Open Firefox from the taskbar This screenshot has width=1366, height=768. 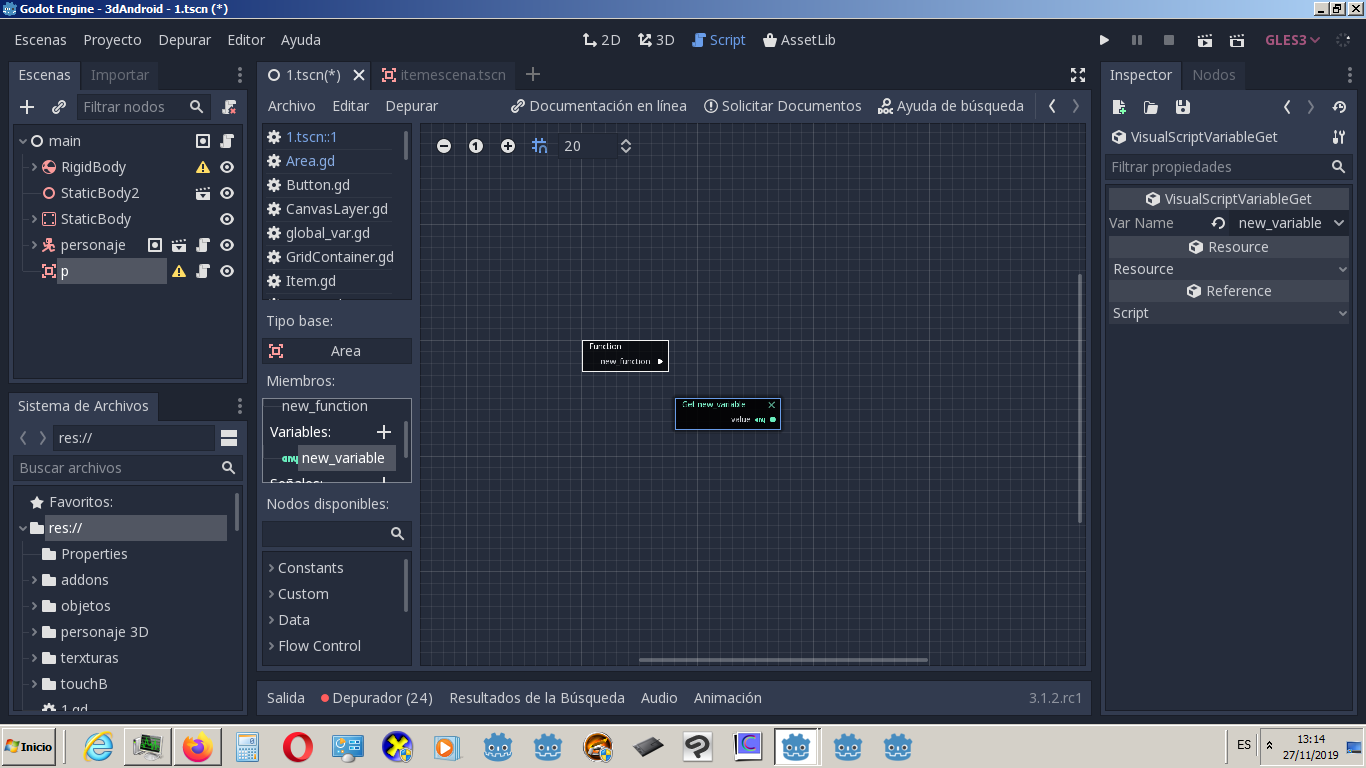[198, 747]
